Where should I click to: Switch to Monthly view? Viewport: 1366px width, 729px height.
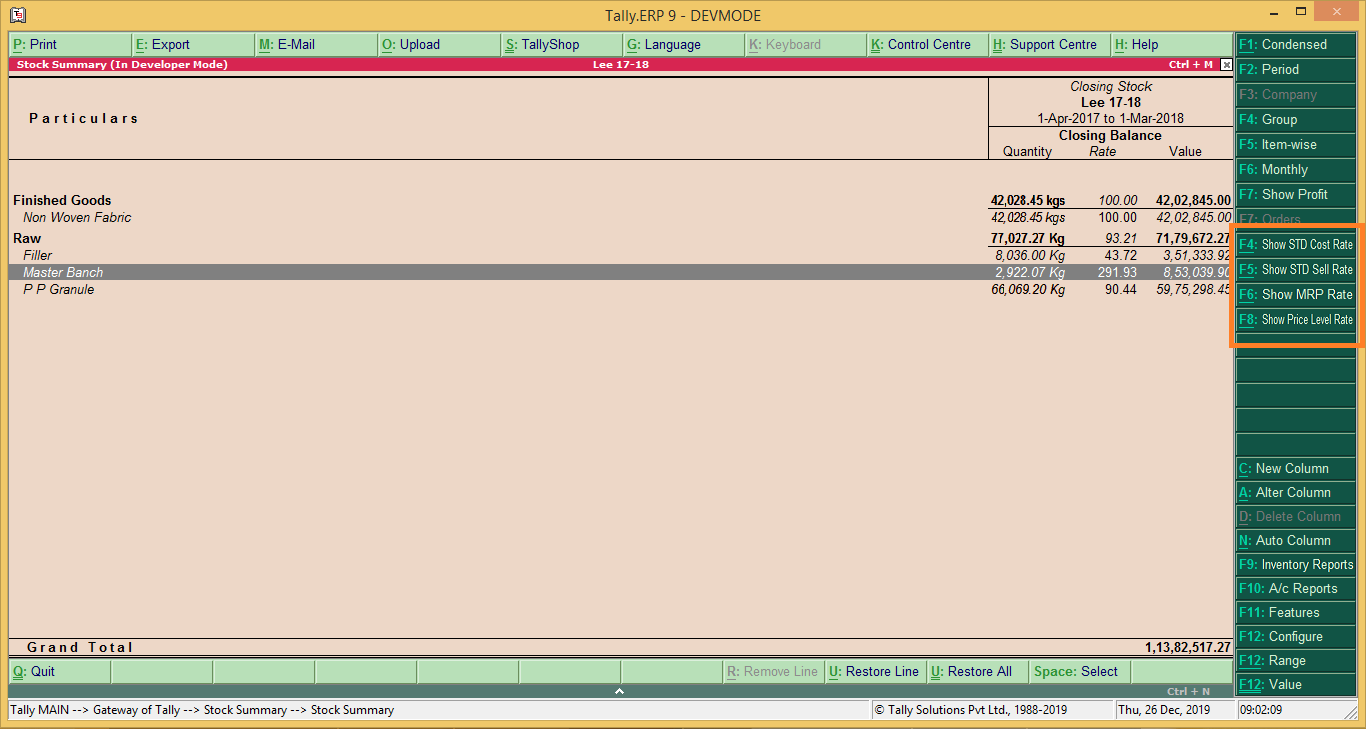pyautogui.click(x=1295, y=169)
